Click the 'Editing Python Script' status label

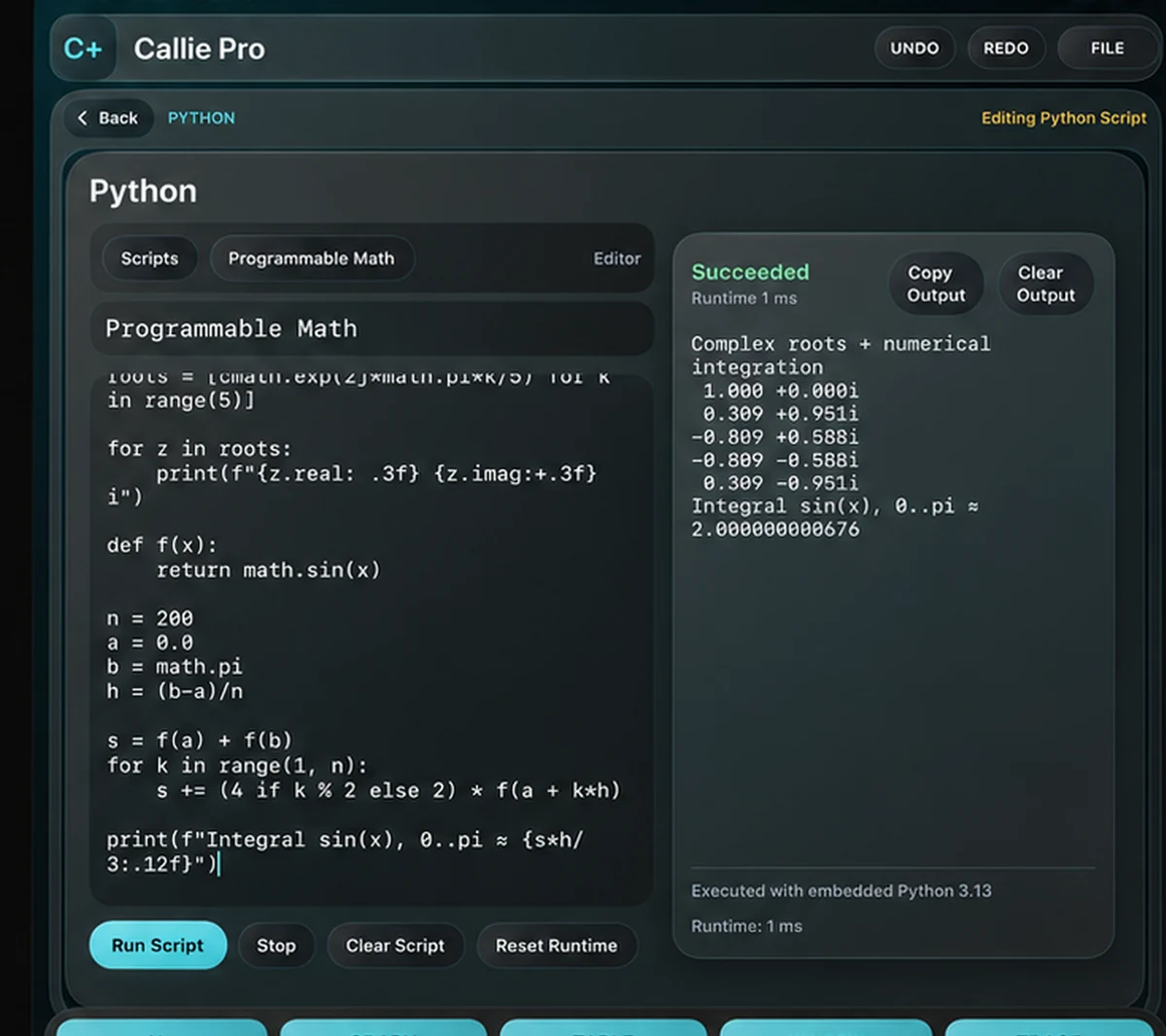1063,119
